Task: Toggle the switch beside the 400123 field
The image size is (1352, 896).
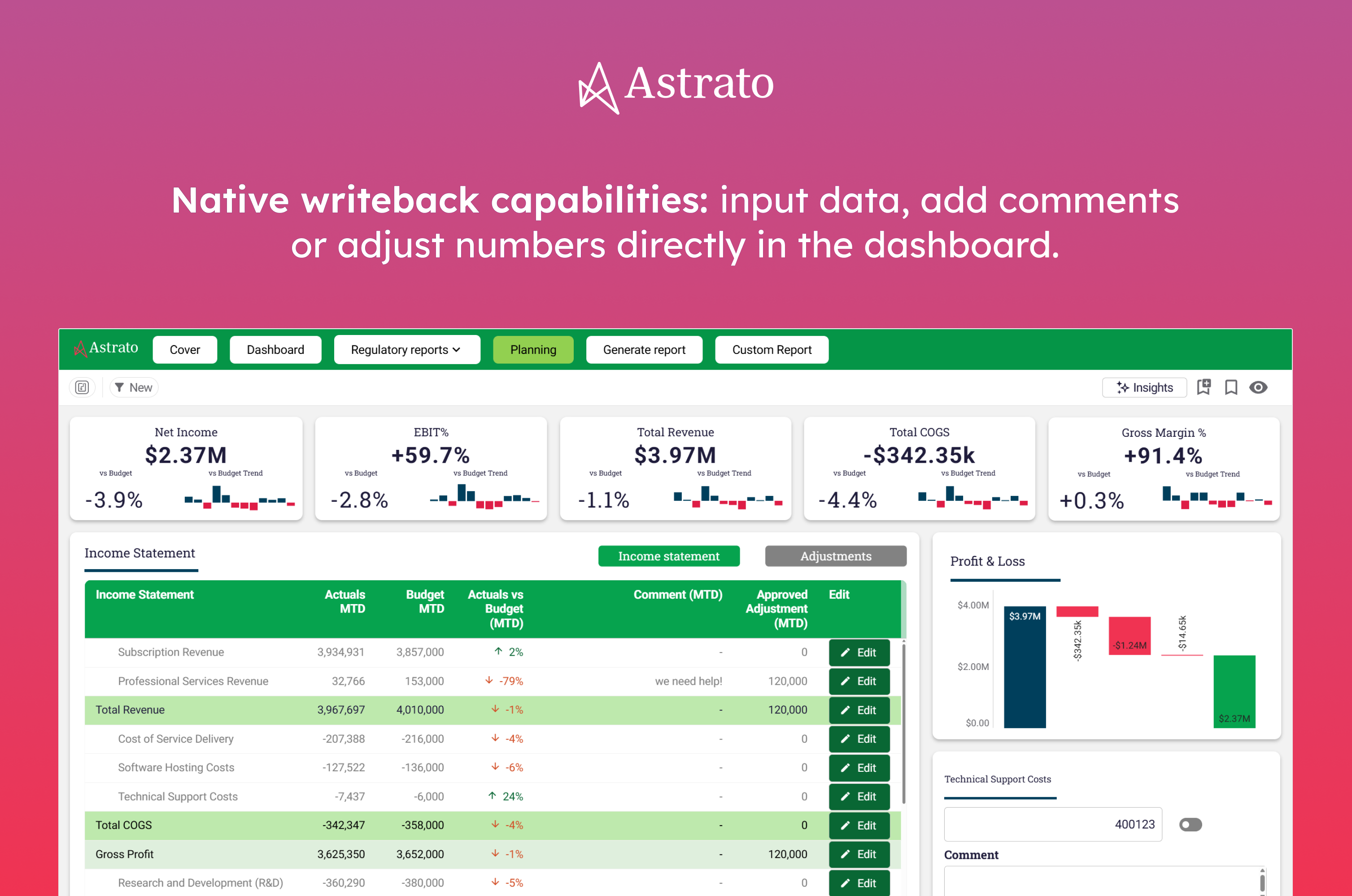Action: (1190, 825)
